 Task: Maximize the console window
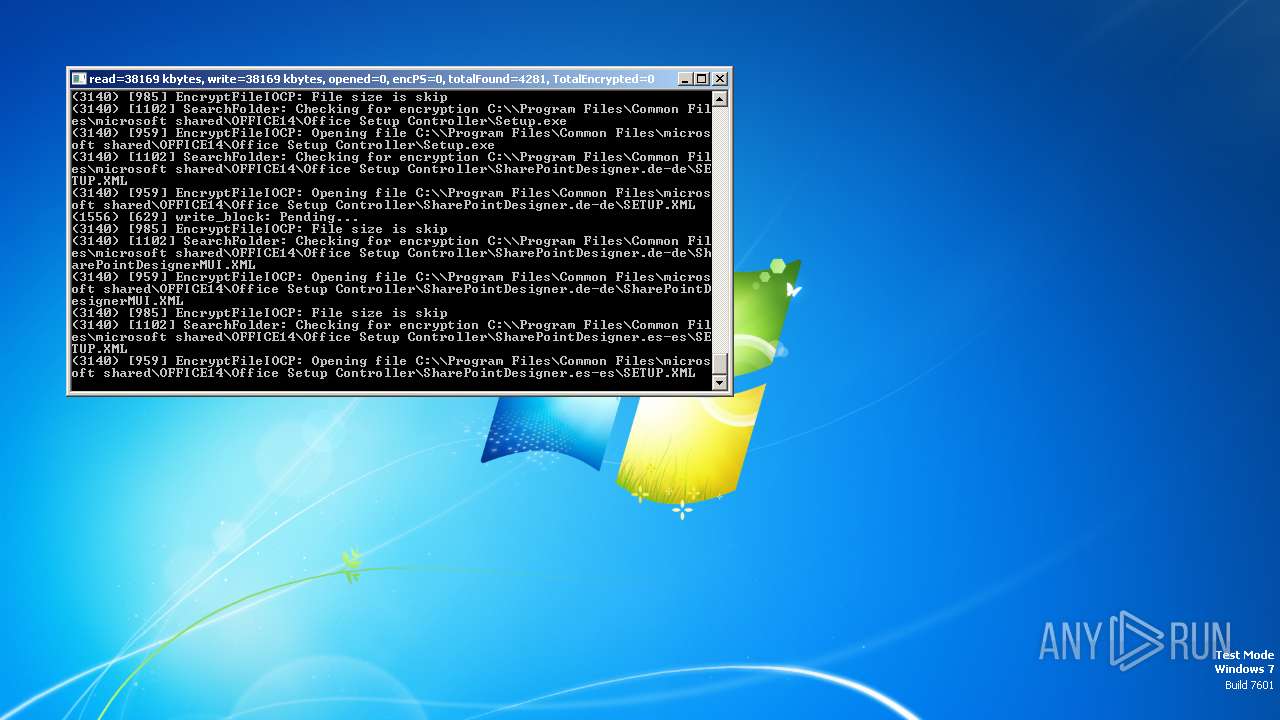tap(702, 79)
